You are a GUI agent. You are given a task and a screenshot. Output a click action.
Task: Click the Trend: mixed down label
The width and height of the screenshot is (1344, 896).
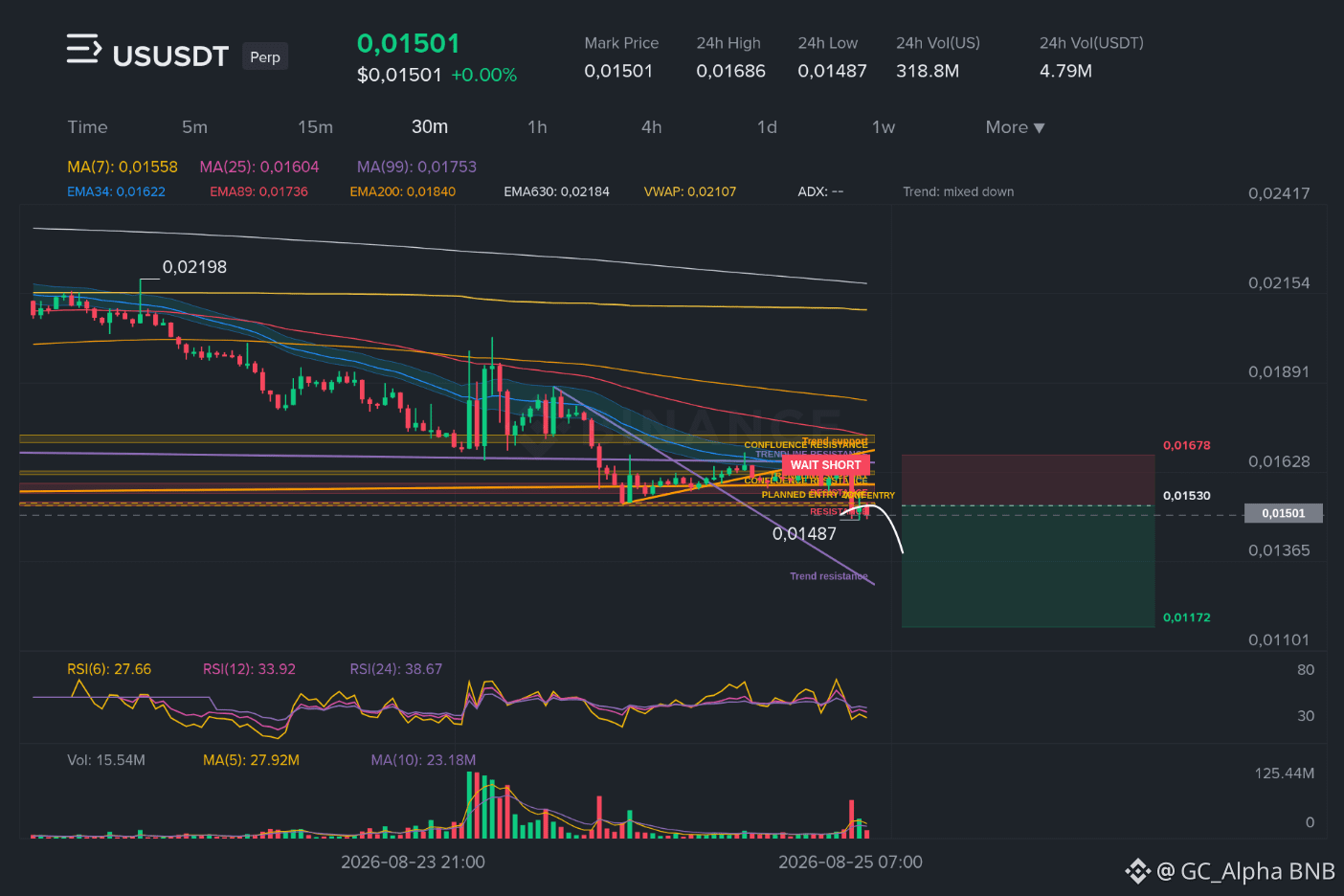pos(958,191)
